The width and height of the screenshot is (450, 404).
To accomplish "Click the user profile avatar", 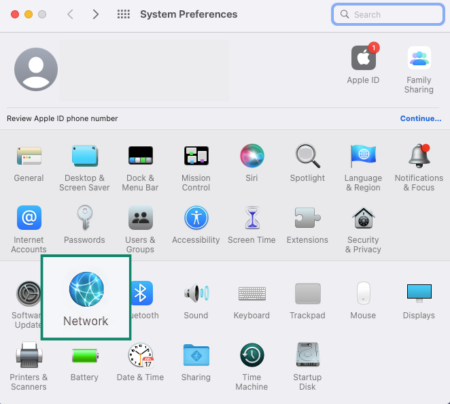I will pyautogui.click(x=36, y=69).
